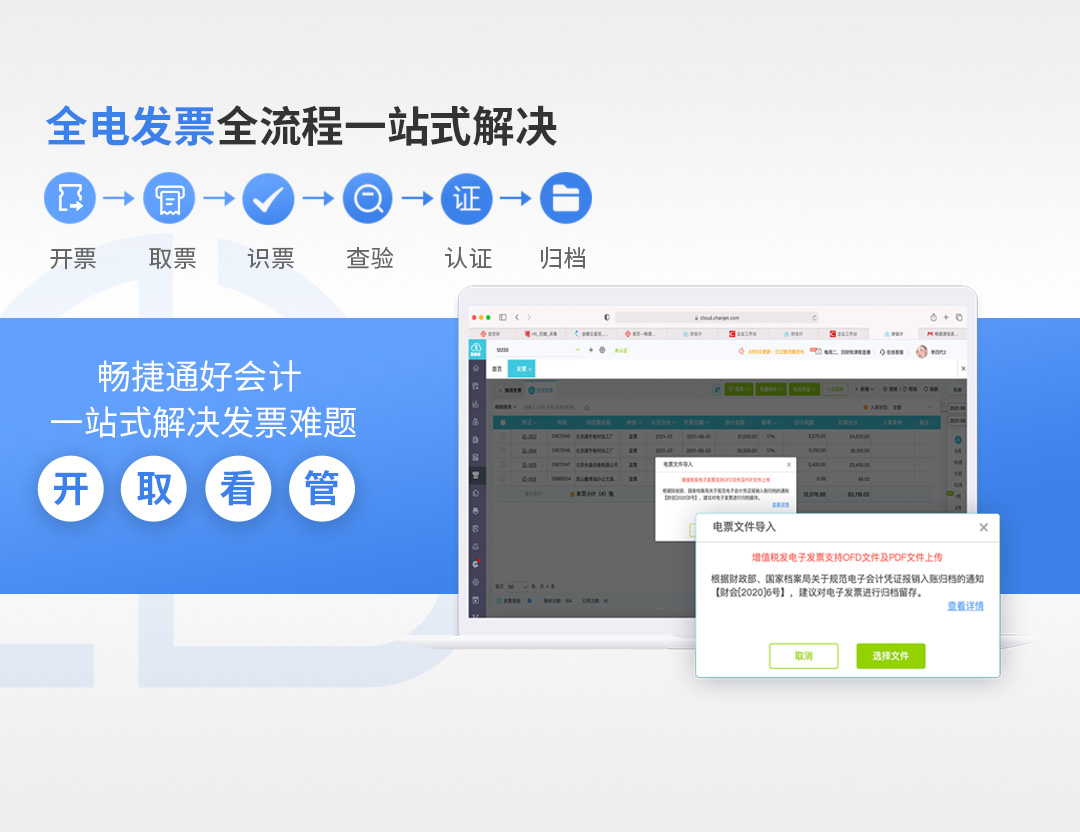The width and height of the screenshot is (1080, 832).
Task: Expand the plus dropdown right of green buttons
Action: [864, 389]
